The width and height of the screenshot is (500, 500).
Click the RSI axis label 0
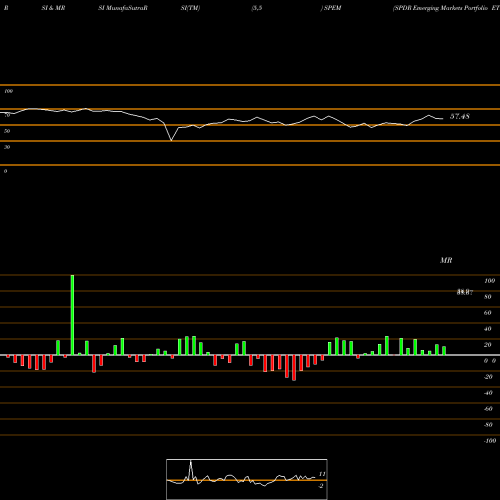point(5,171)
